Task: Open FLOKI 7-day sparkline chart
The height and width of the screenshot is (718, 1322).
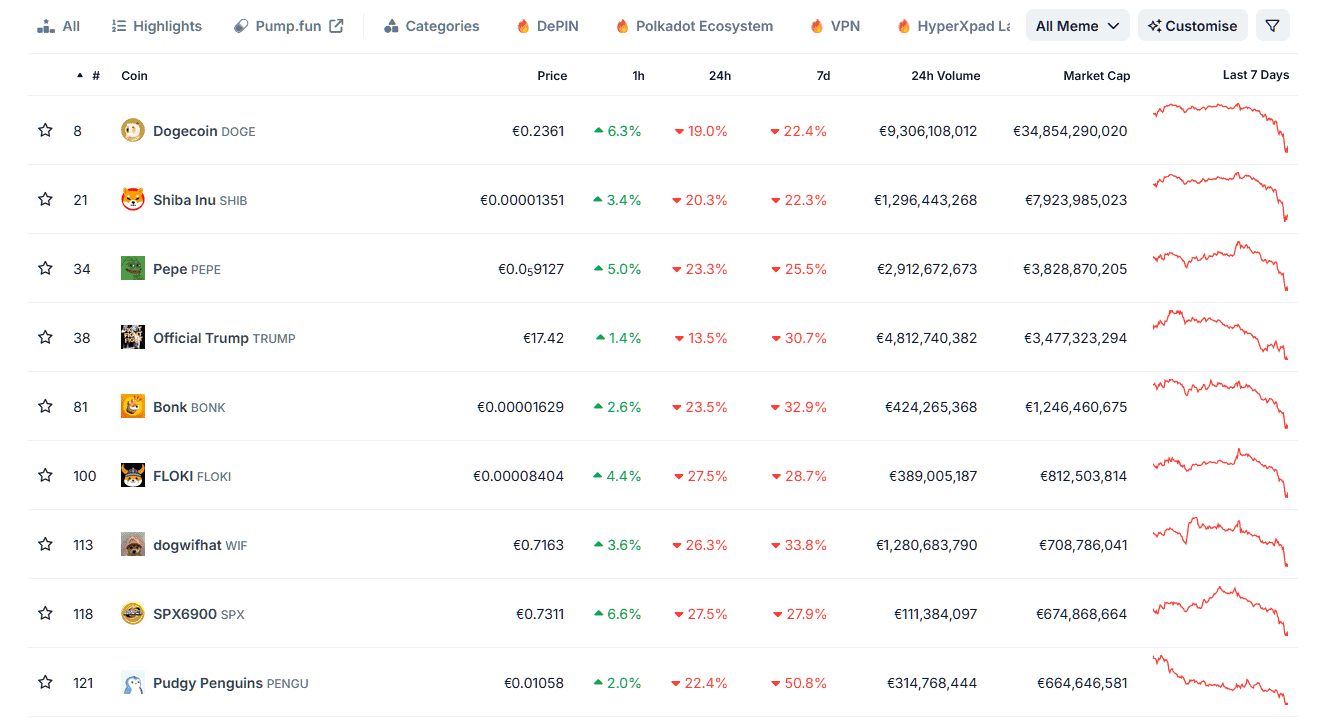Action: pos(1220,473)
